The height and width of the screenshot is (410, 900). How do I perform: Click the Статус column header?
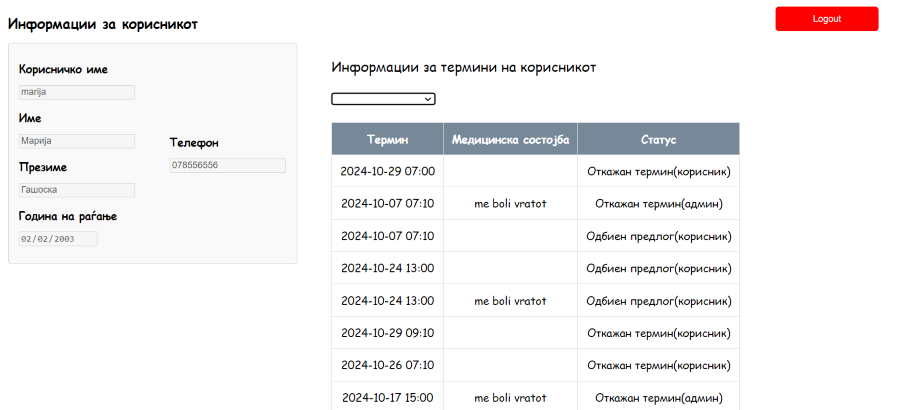coord(658,139)
